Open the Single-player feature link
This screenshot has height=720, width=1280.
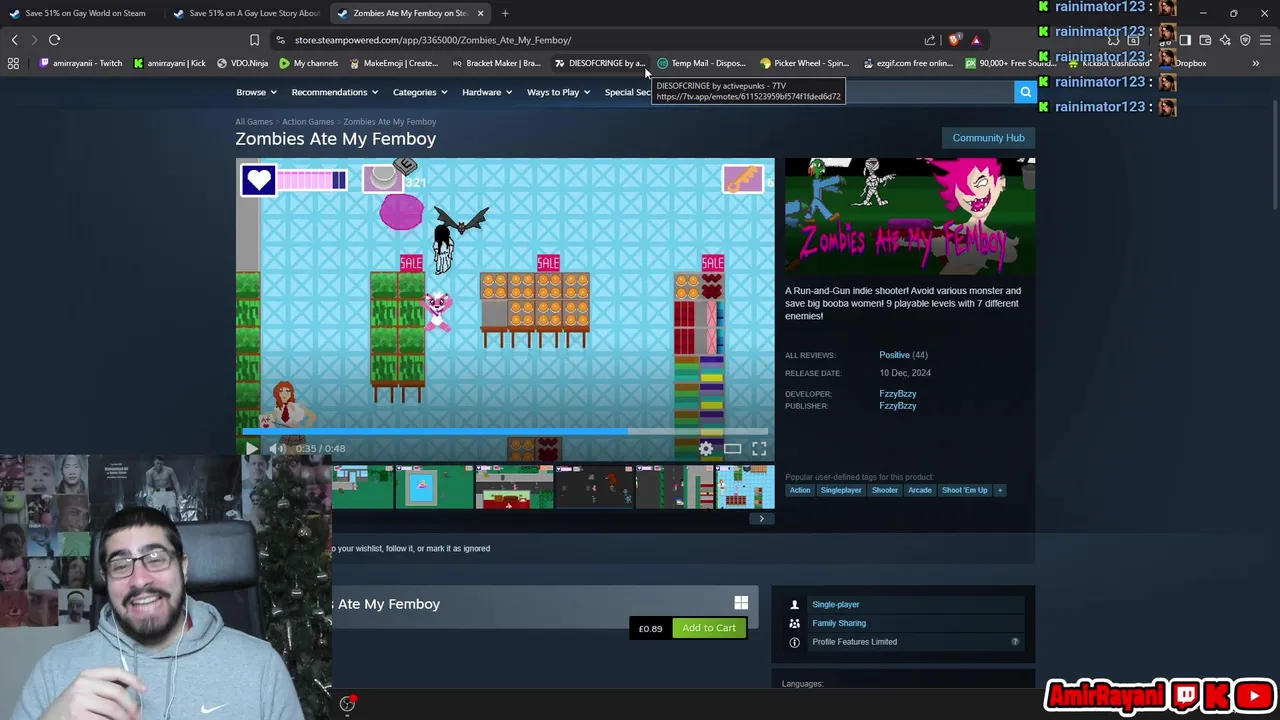click(x=836, y=604)
